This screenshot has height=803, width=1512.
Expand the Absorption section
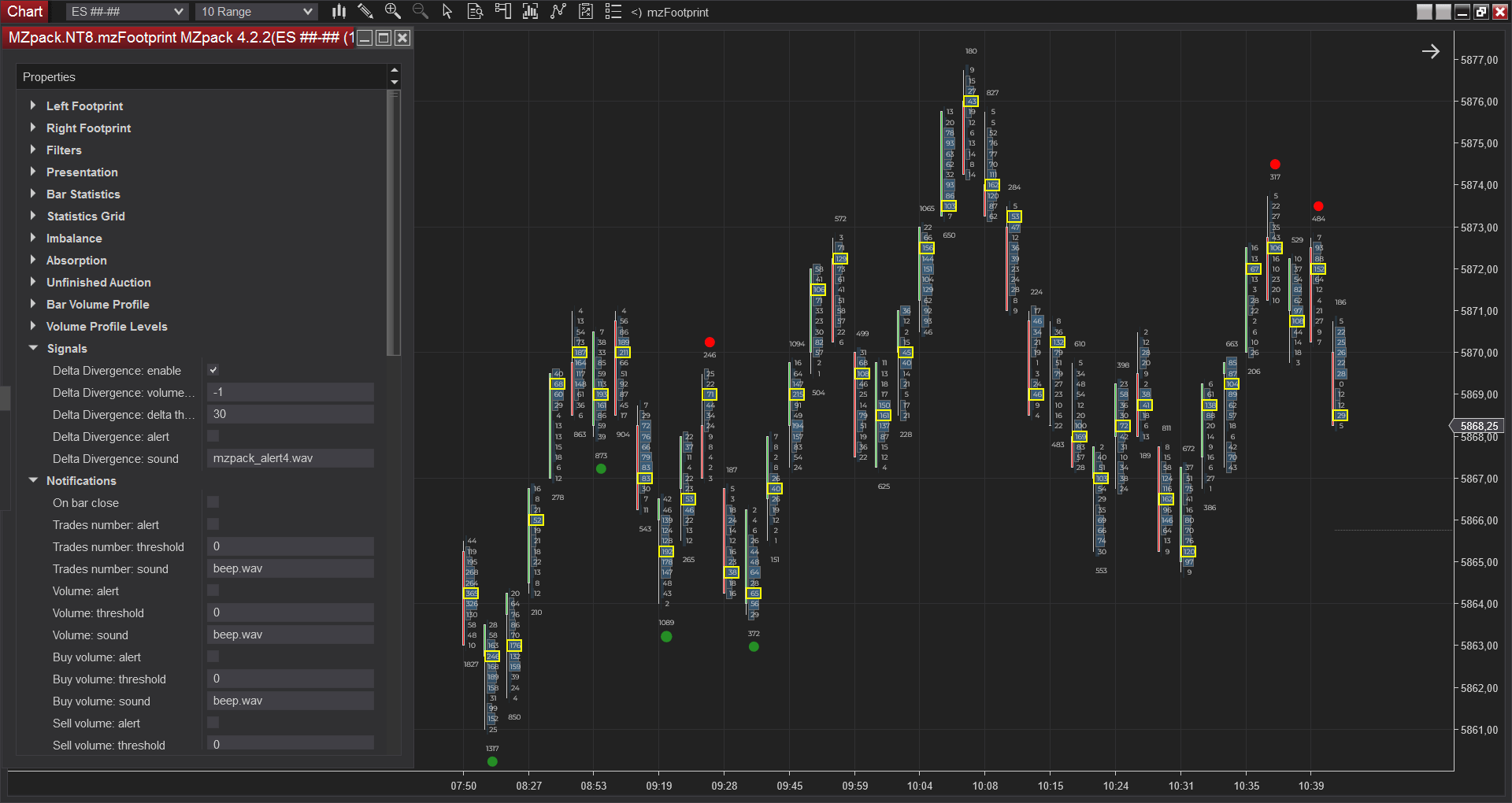coord(32,260)
